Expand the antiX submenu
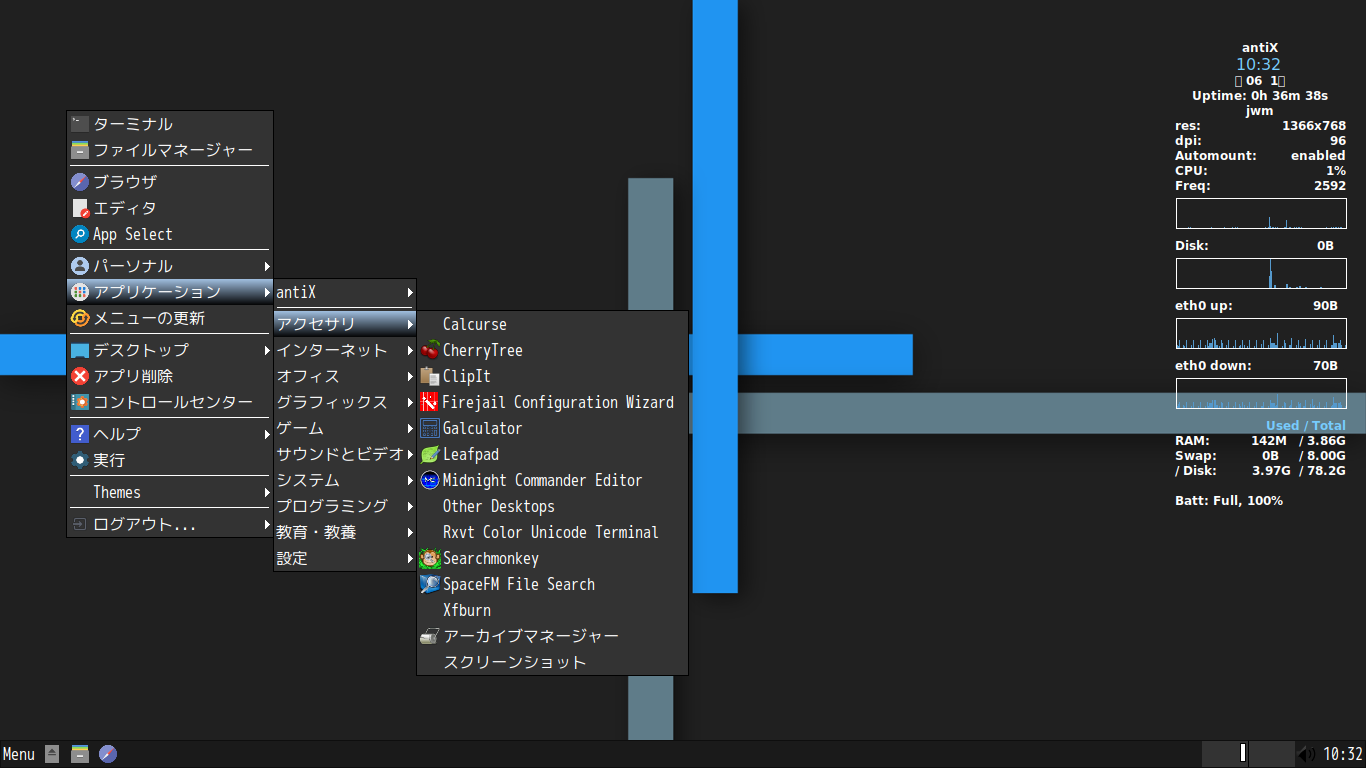 point(345,292)
